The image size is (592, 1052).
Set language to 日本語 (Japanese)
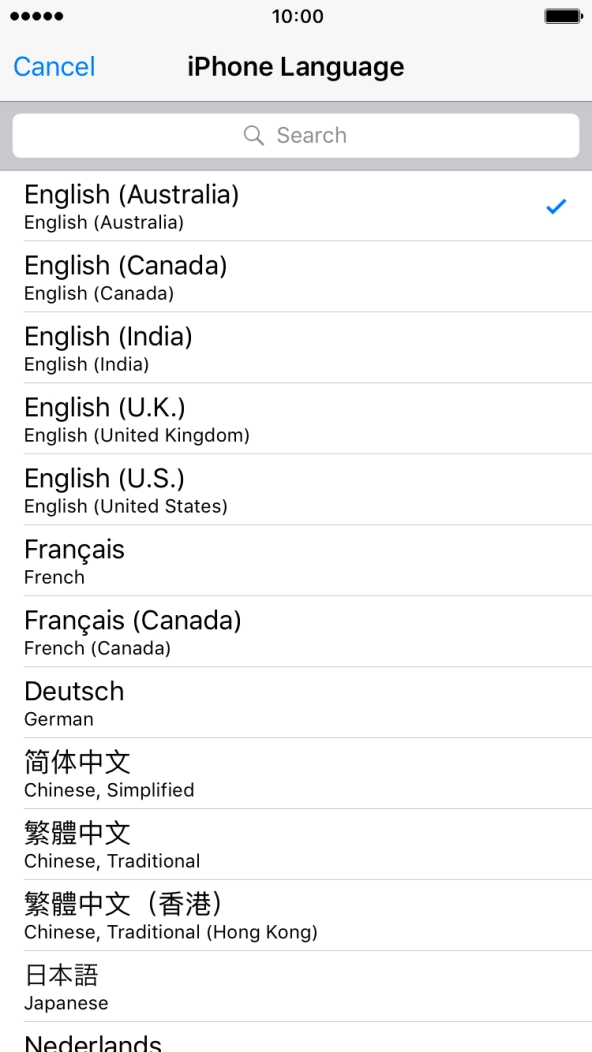pyautogui.click(x=296, y=986)
